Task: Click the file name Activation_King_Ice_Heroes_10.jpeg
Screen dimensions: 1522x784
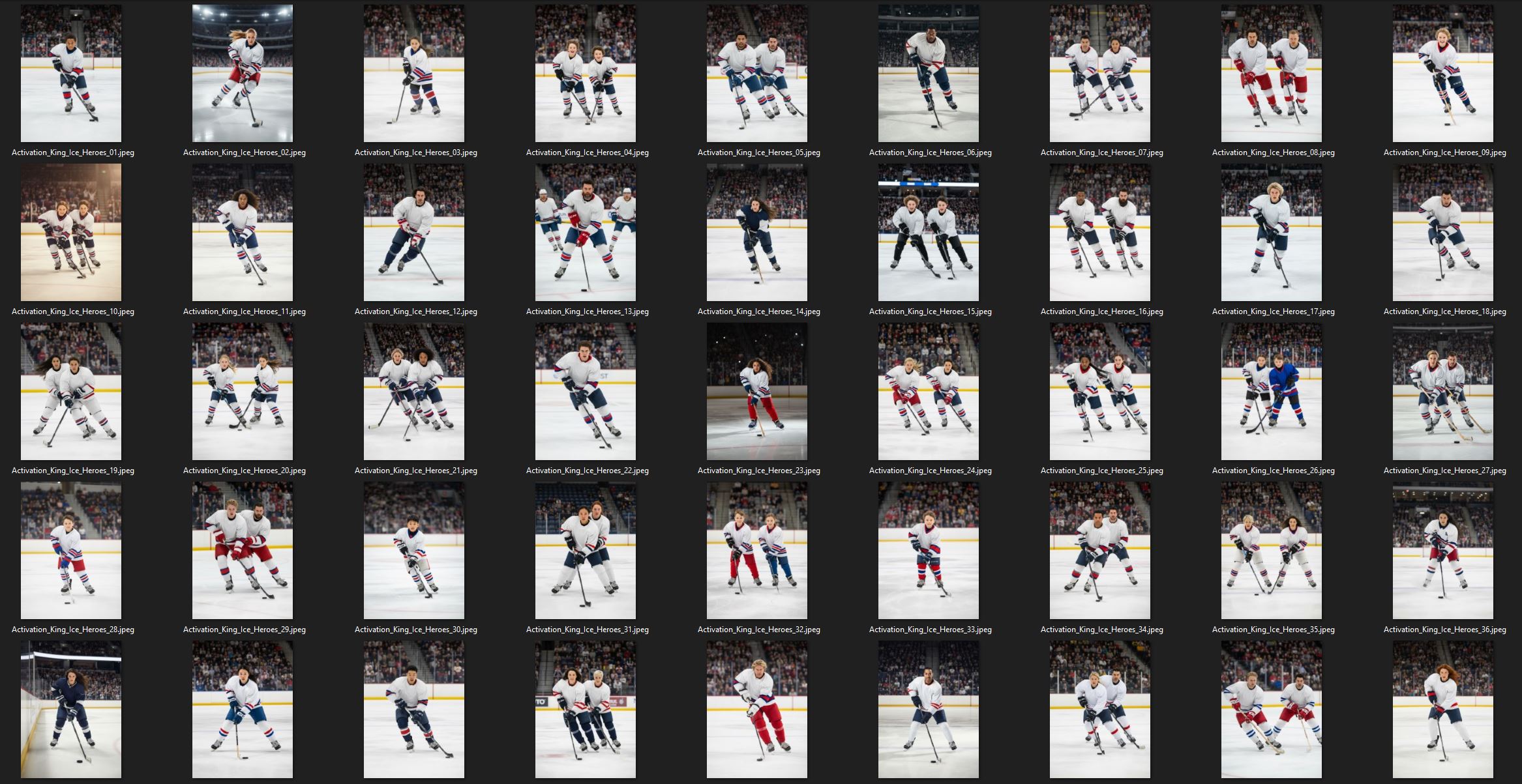Action: pos(73,312)
